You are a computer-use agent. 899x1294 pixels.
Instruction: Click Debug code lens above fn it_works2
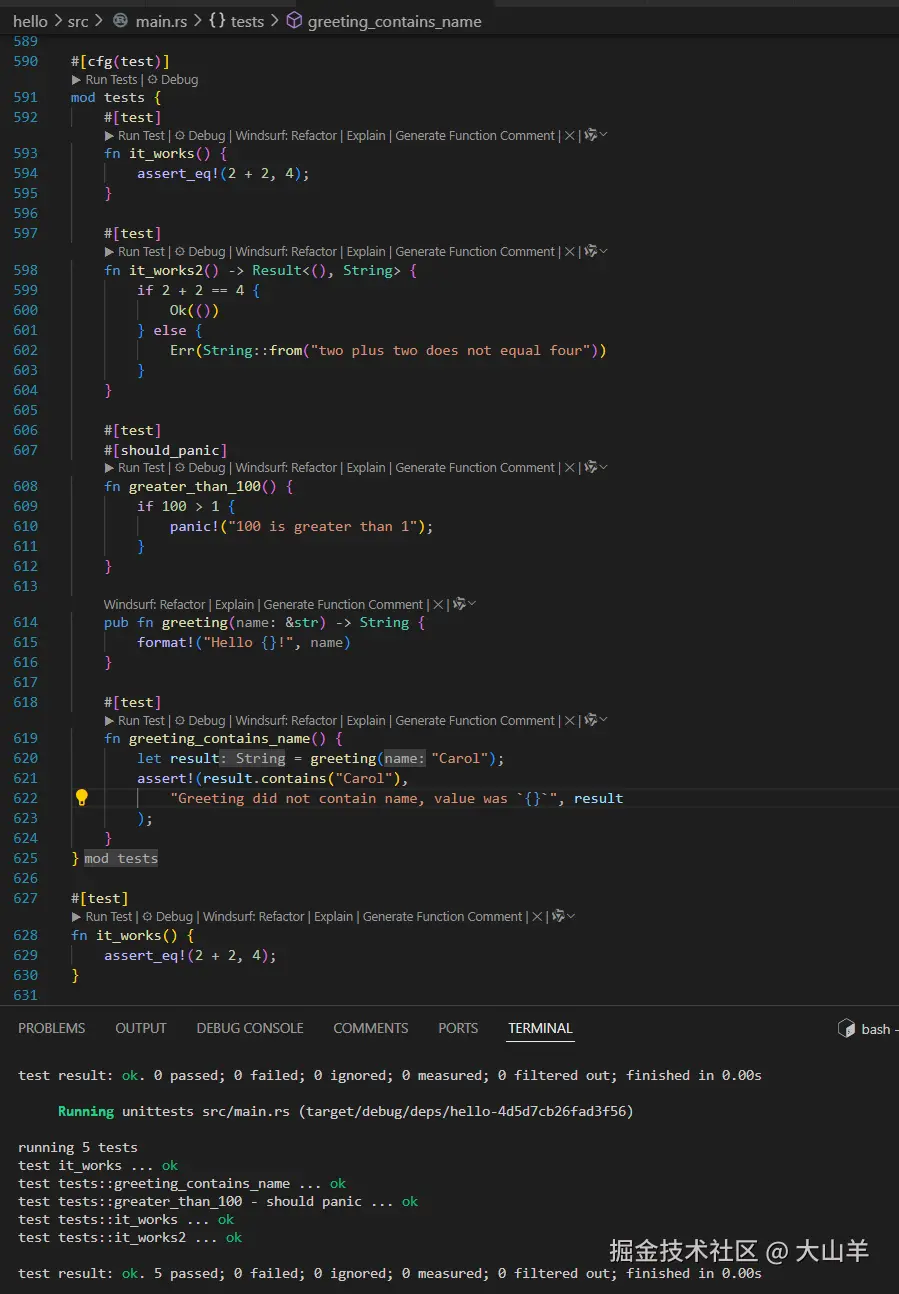click(205, 252)
